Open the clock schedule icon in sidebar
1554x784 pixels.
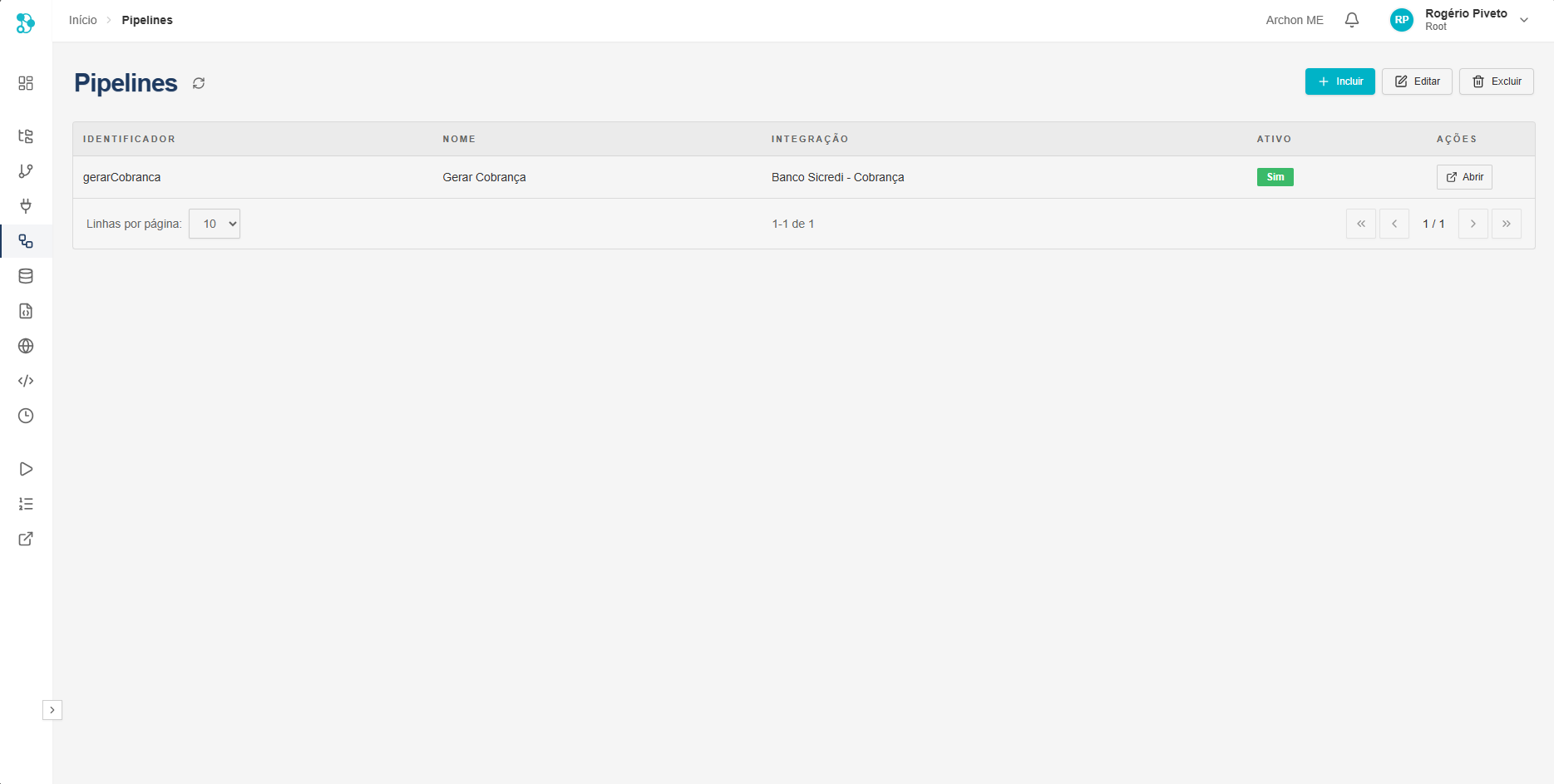click(26, 416)
